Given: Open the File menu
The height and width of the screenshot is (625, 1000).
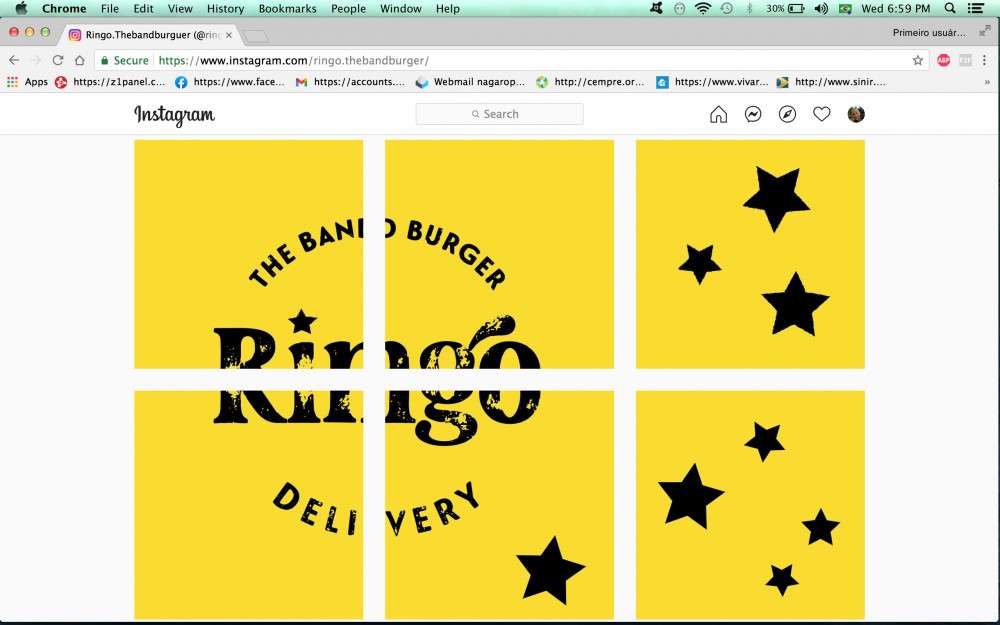Looking at the screenshot, I should pos(110,8).
